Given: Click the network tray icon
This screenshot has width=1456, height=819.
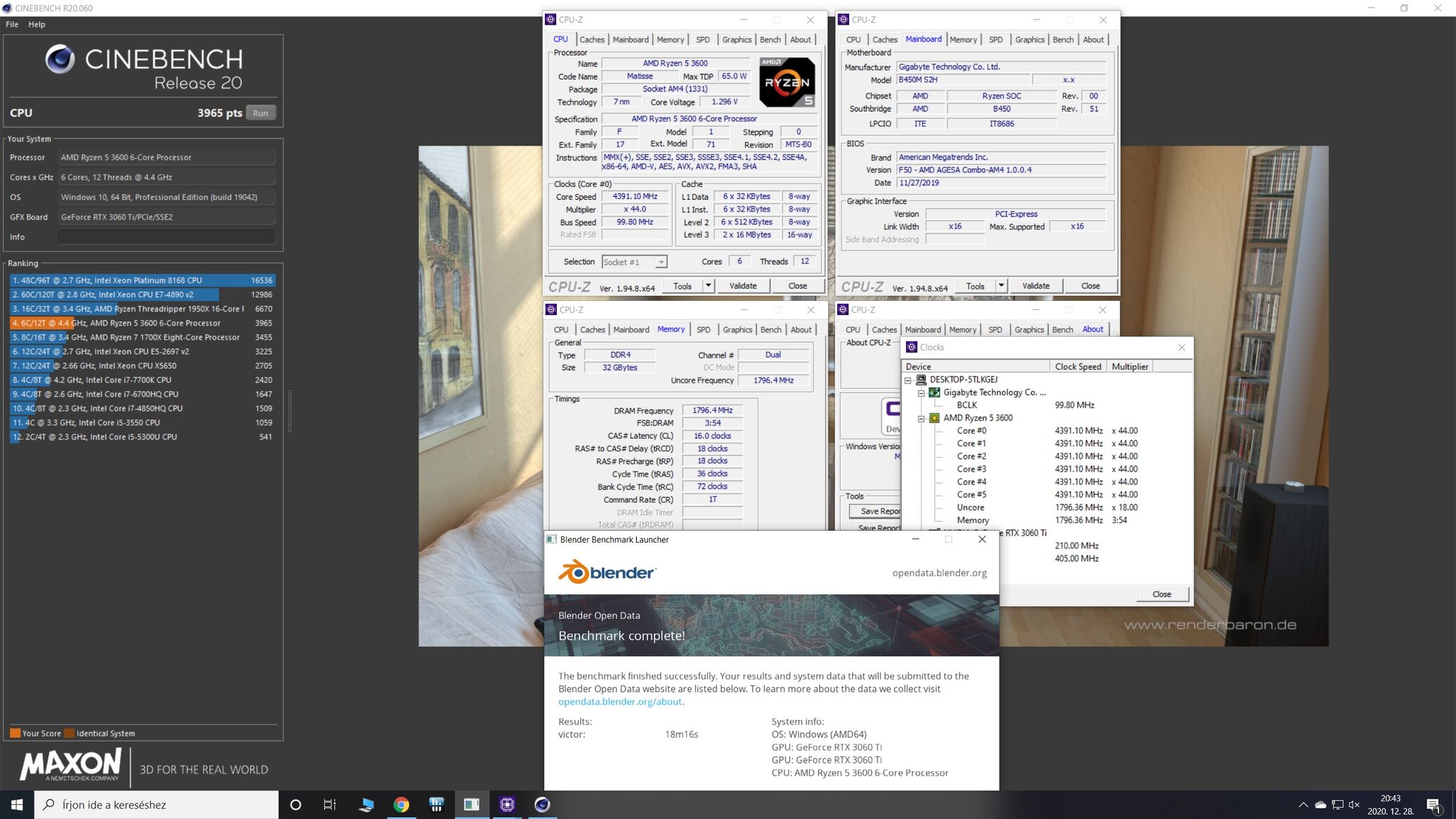Looking at the screenshot, I should pyautogui.click(x=1337, y=804).
